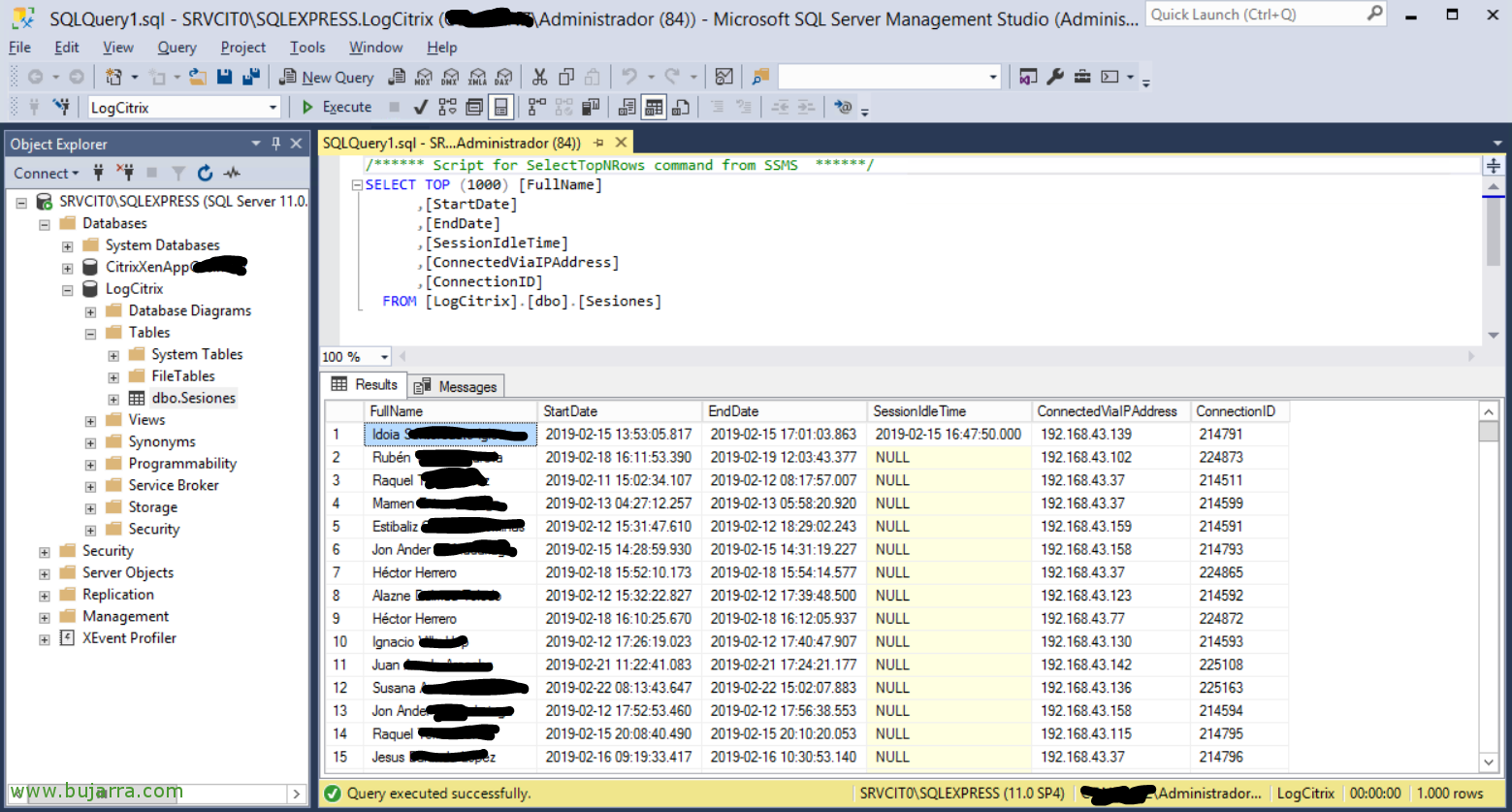This screenshot has width=1512, height=812.
Task: Expand the System Databases node
Action: coord(67,246)
